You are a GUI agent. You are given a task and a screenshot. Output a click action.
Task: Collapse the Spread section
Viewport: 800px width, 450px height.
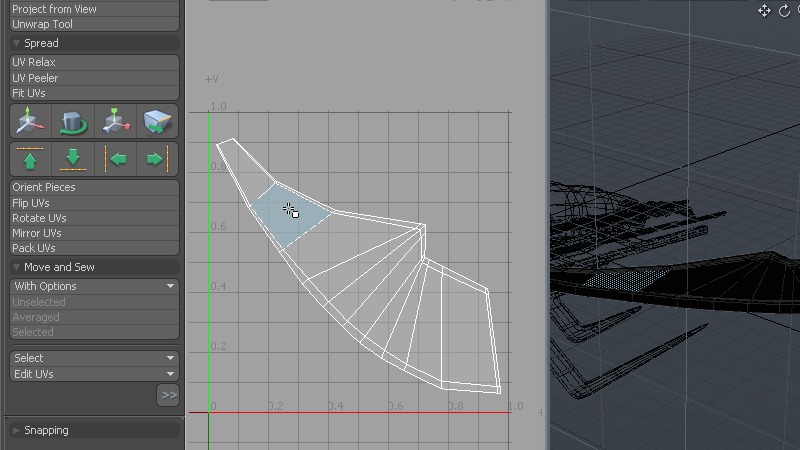click(x=16, y=43)
